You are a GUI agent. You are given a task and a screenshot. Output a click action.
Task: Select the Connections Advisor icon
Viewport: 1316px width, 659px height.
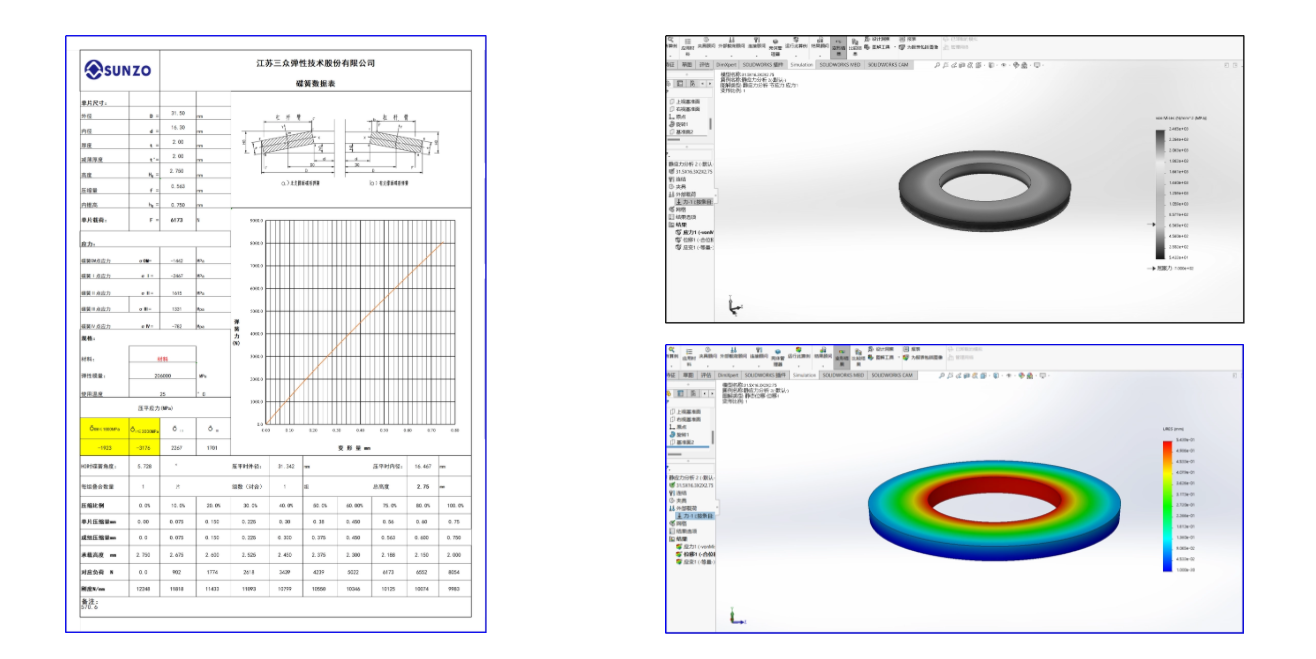click(x=756, y=44)
